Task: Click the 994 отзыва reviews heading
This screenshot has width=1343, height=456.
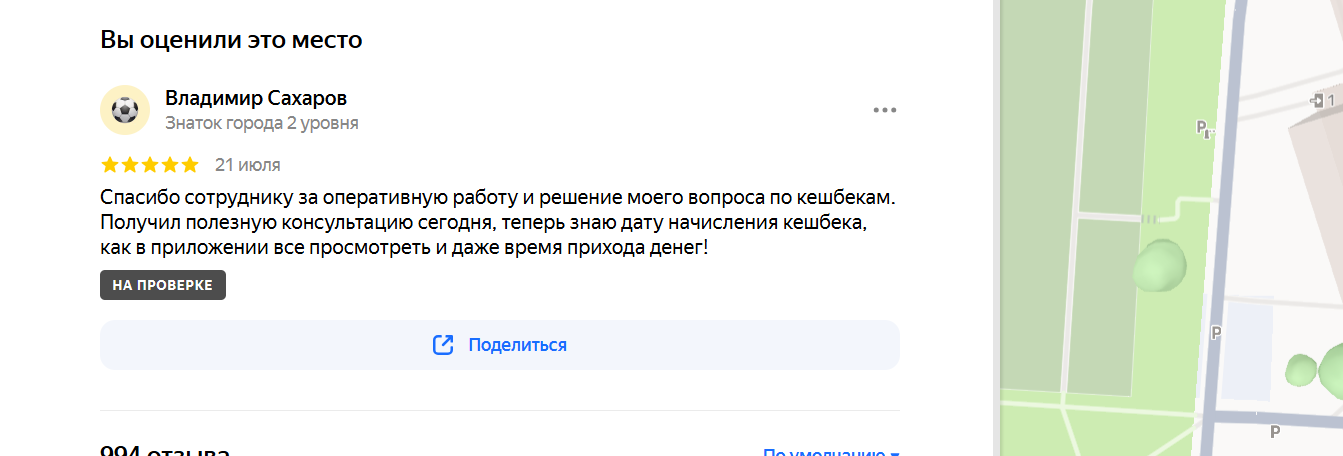Action: 165,451
